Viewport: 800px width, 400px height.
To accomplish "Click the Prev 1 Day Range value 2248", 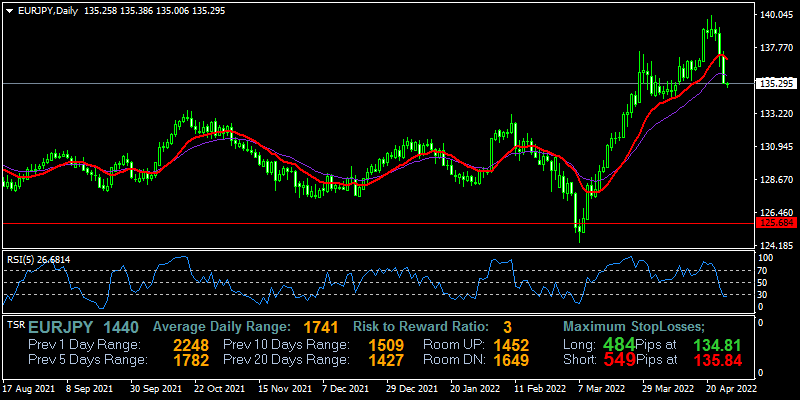I will click(191, 344).
